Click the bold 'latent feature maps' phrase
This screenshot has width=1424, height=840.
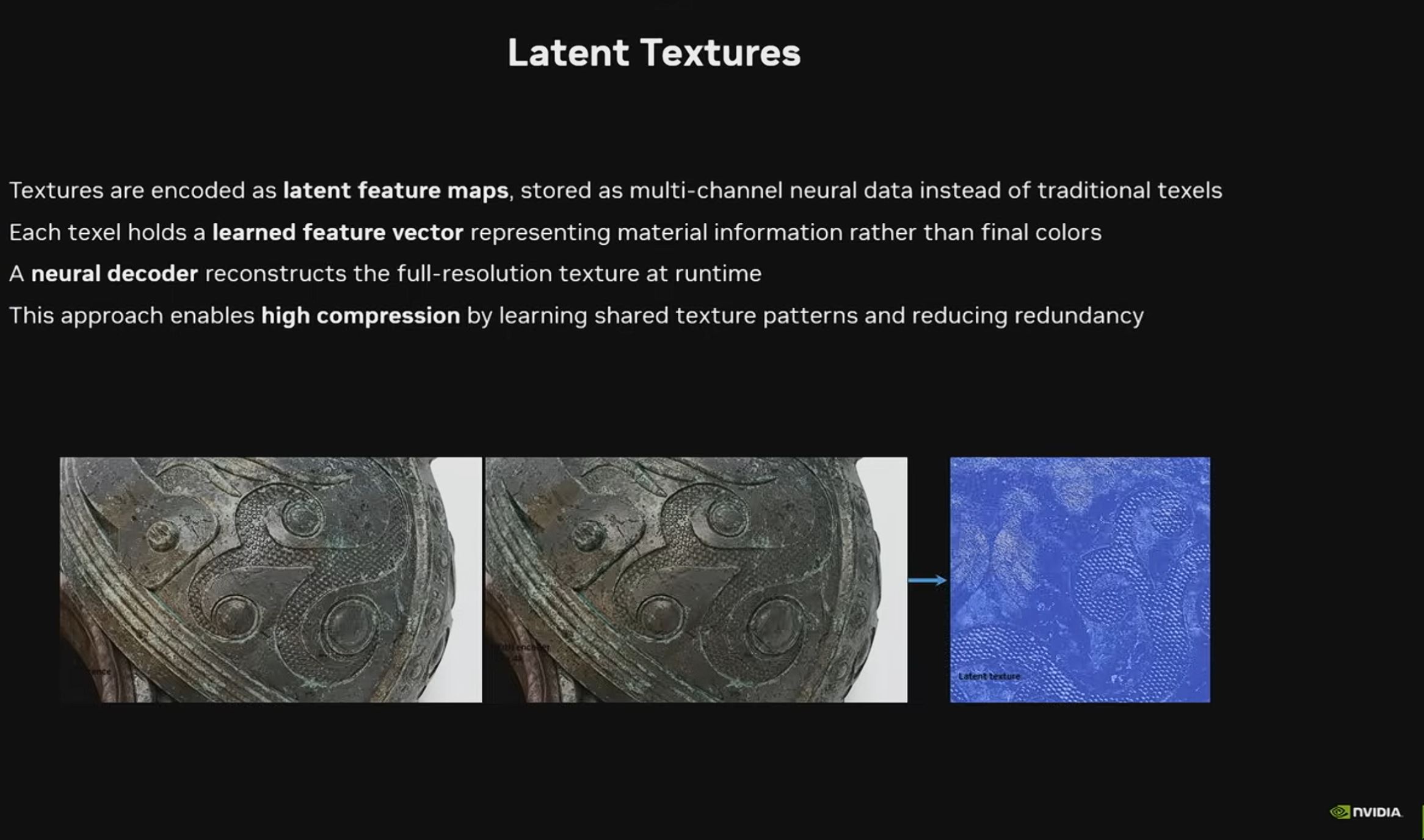tap(395, 190)
